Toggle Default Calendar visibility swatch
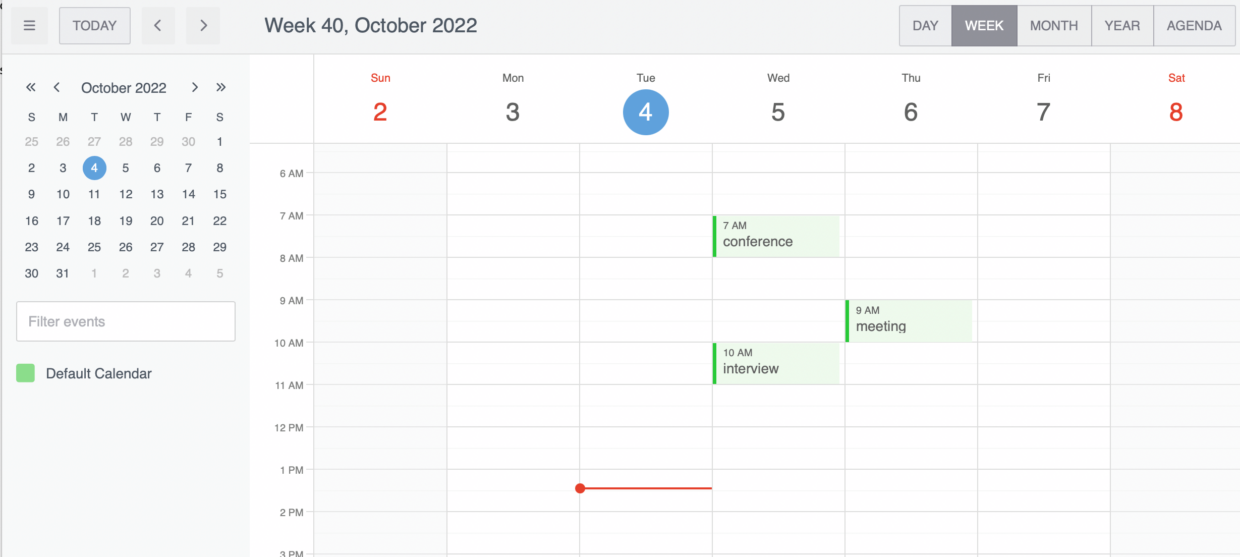Viewport: 1240px width, 557px height. click(x=26, y=373)
